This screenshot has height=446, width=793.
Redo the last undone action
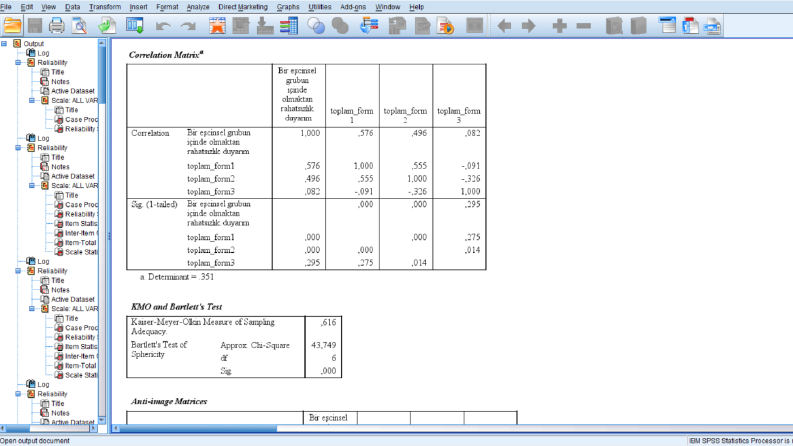point(188,26)
